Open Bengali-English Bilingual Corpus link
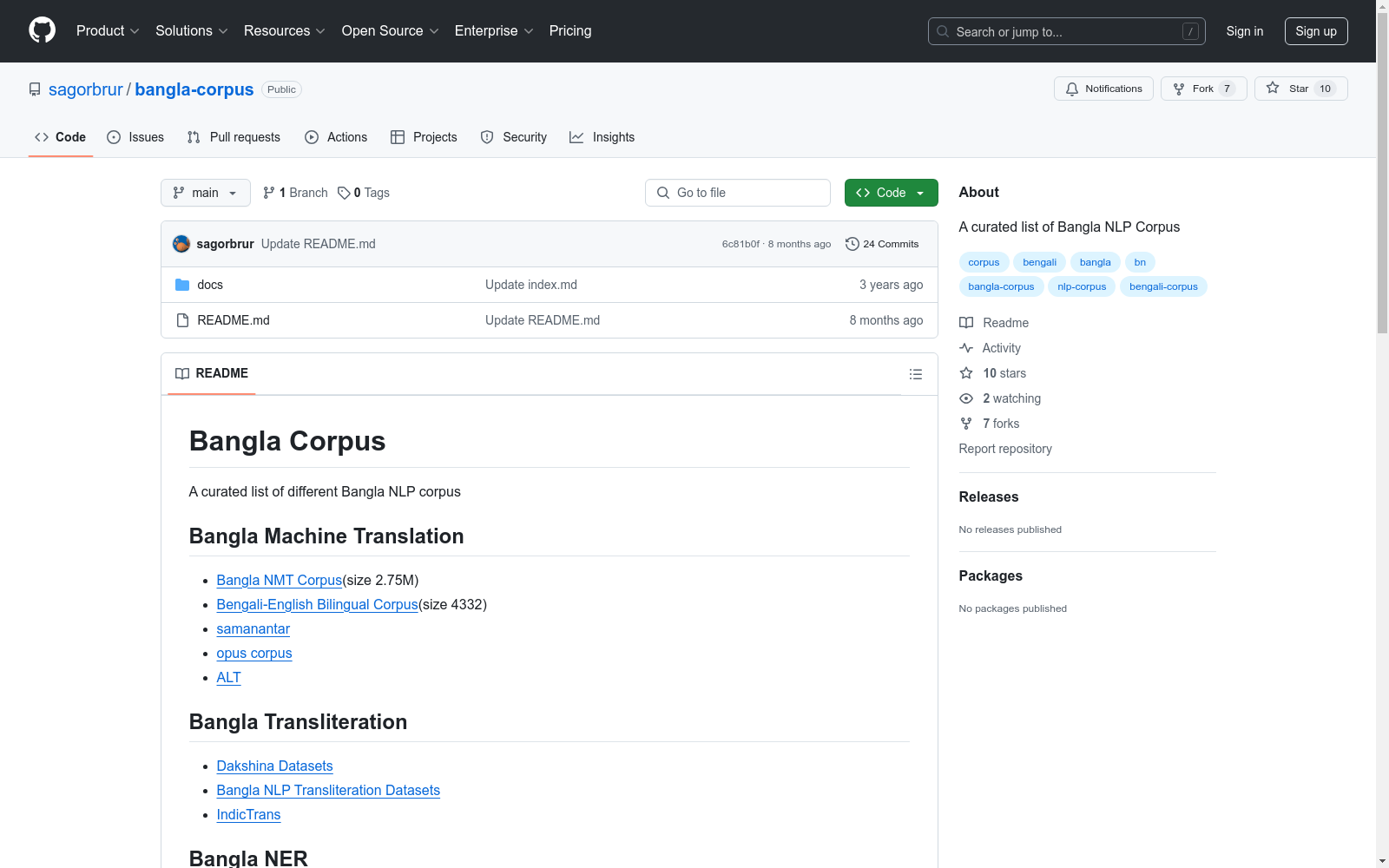Screen dimensions: 1389x868 (318, 604)
